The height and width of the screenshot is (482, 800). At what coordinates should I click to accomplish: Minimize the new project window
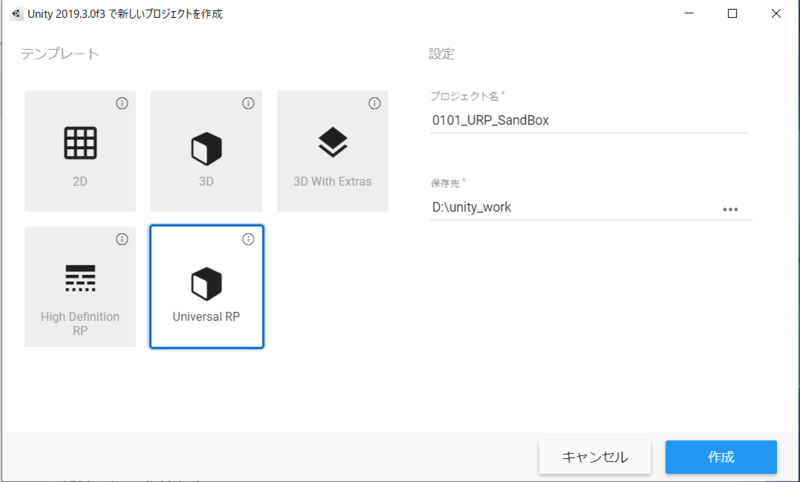click(689, 14)
